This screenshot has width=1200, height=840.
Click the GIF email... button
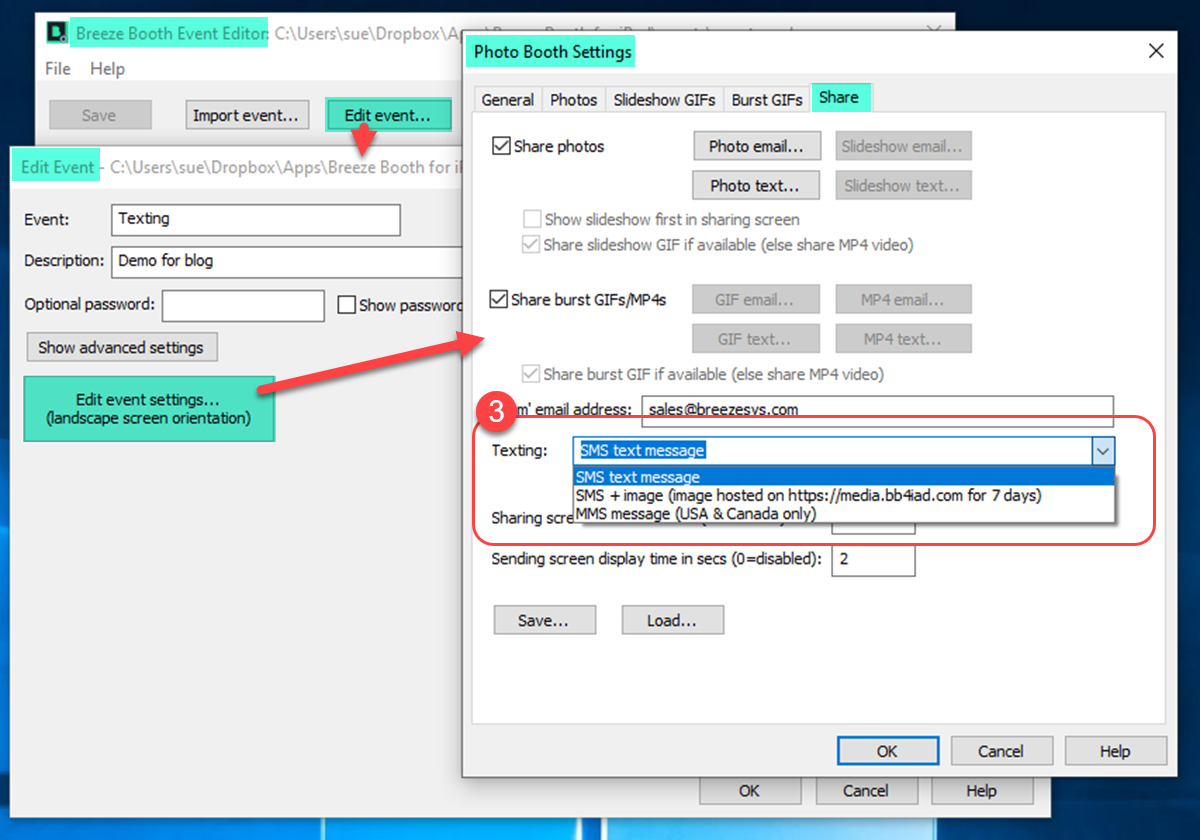[x=755, y=299]
